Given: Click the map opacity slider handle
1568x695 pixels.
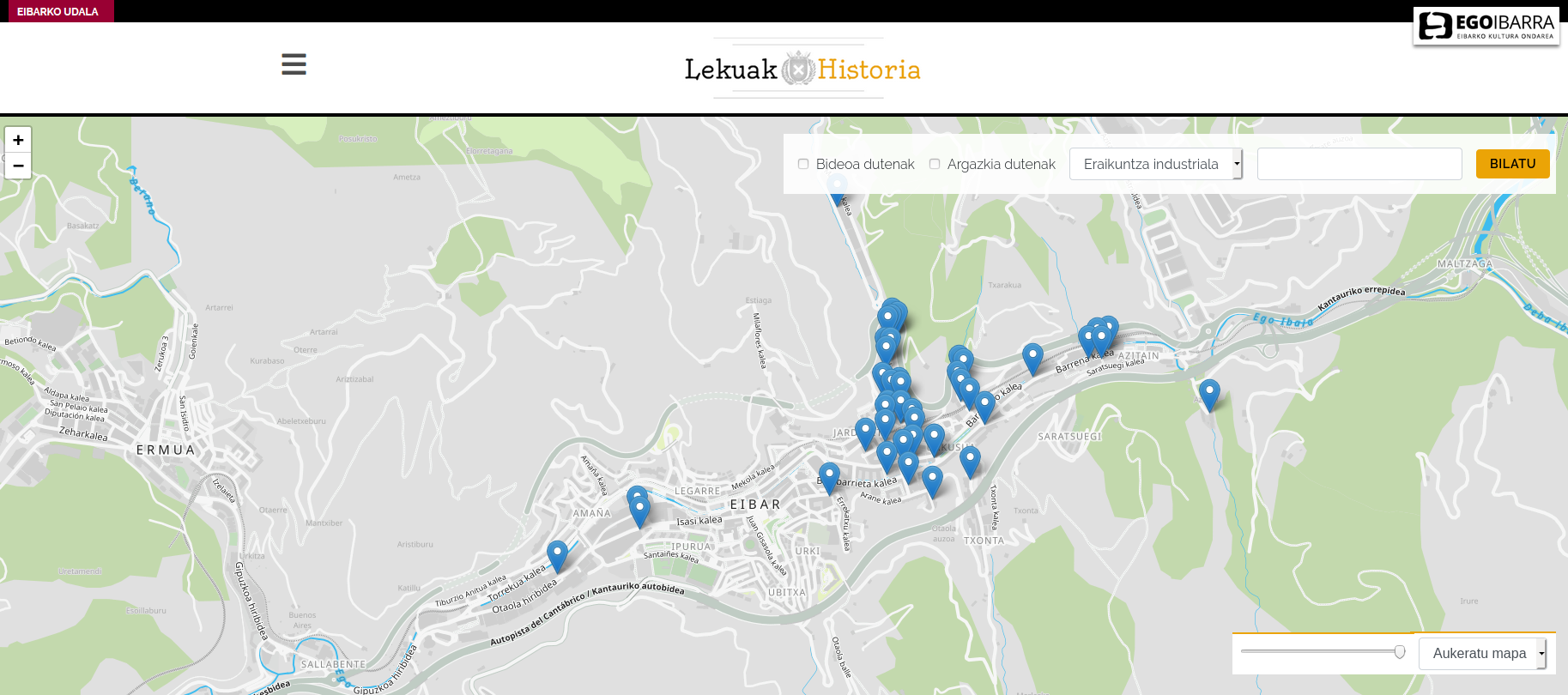Looking at the screenshot, I should click(1400, 652).
